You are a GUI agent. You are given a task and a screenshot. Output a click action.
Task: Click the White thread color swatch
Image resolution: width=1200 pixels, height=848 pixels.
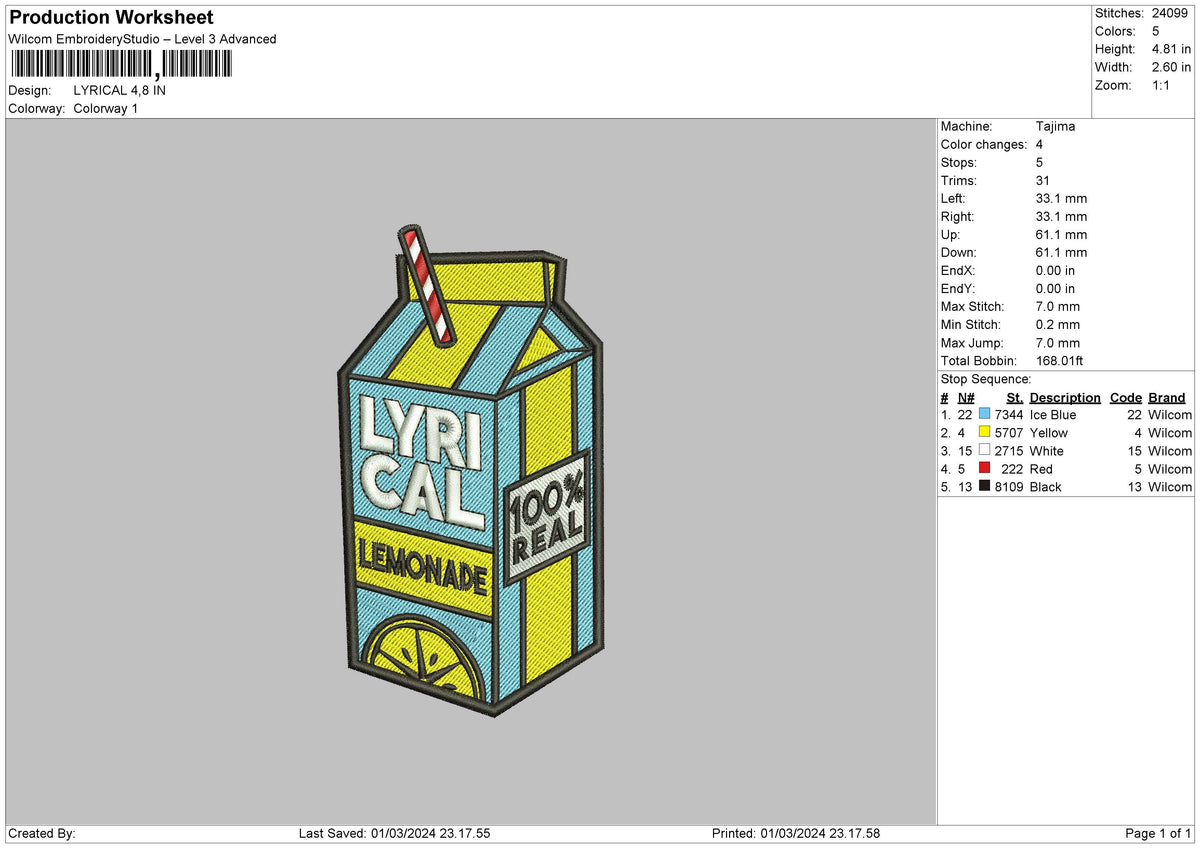985,450
